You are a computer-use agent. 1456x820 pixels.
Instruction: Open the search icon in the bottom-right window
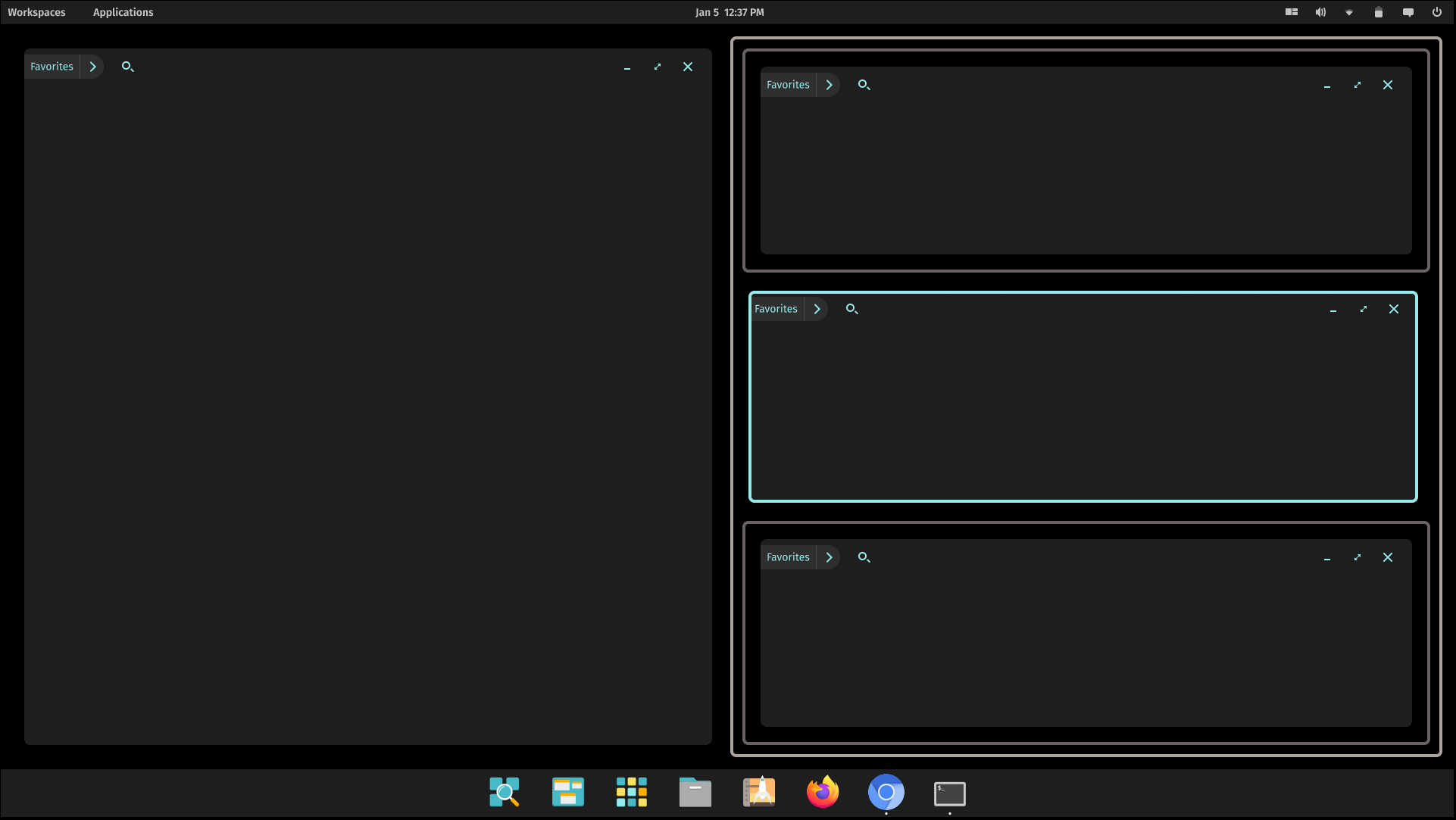point(864,557)
